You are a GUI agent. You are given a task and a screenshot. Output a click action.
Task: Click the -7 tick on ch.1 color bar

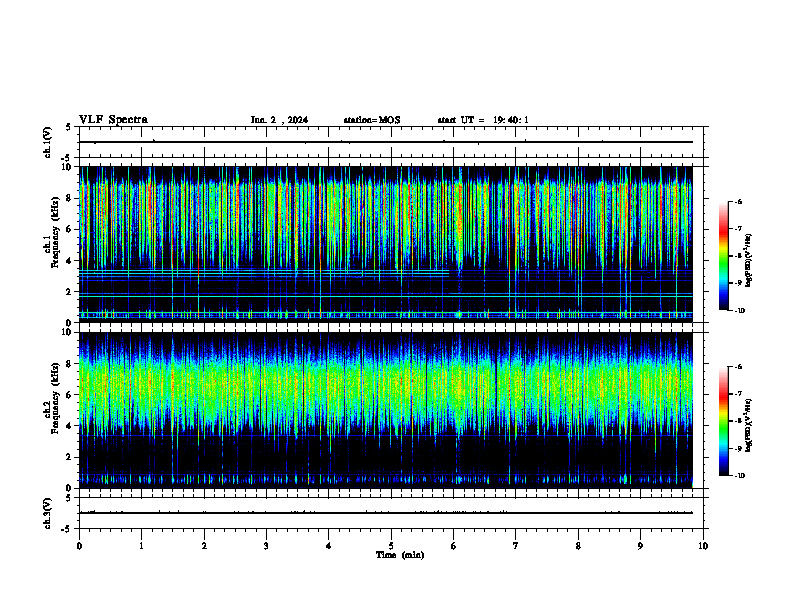pyautogui.click(x=738, y=229)
